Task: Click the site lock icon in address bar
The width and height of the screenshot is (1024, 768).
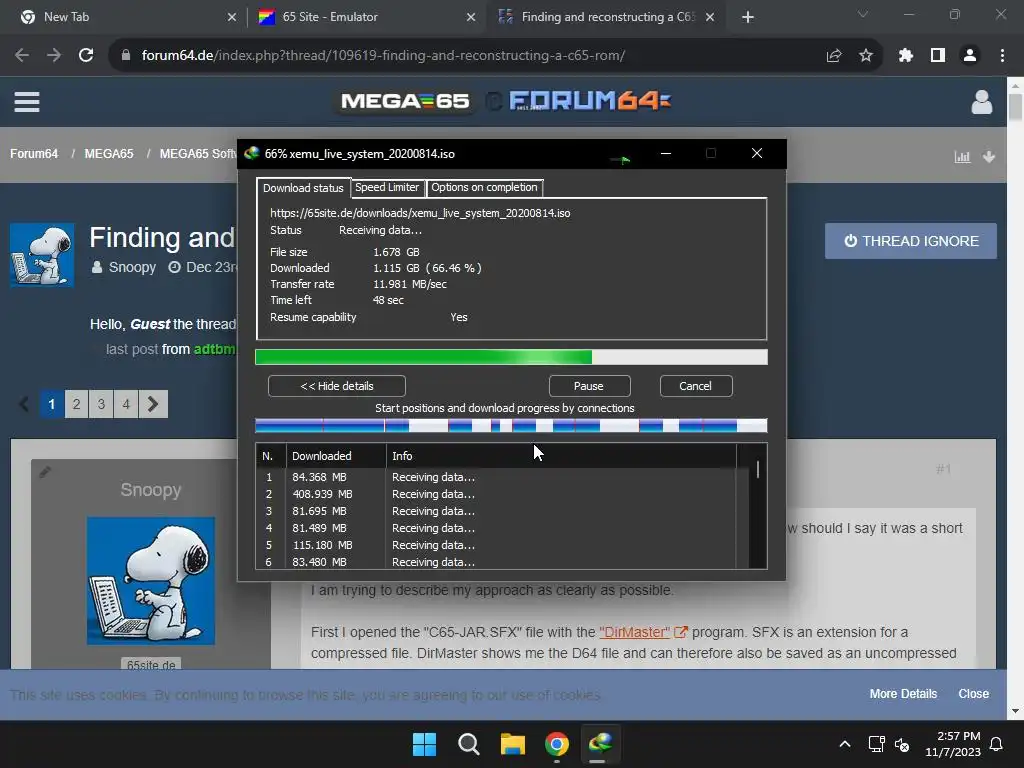Action: (x=126, y=56)
